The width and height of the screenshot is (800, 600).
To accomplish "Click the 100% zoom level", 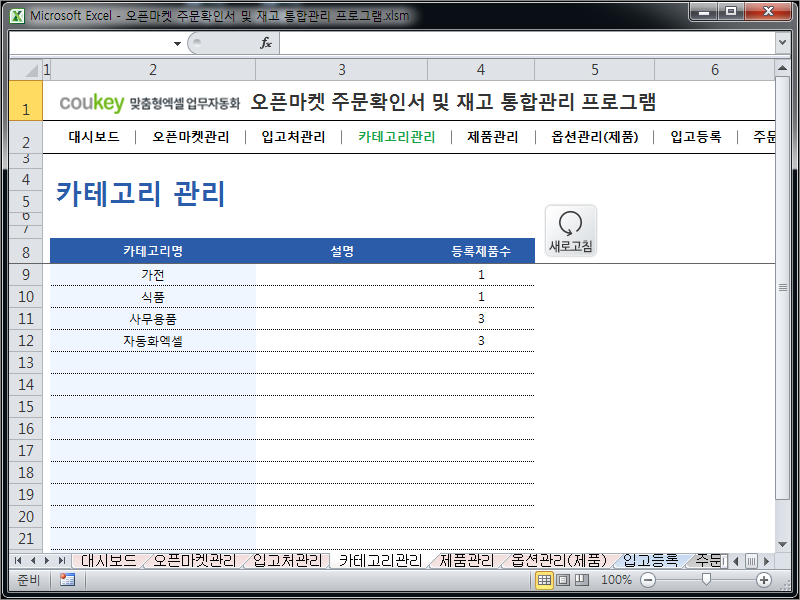I will 616,580.
